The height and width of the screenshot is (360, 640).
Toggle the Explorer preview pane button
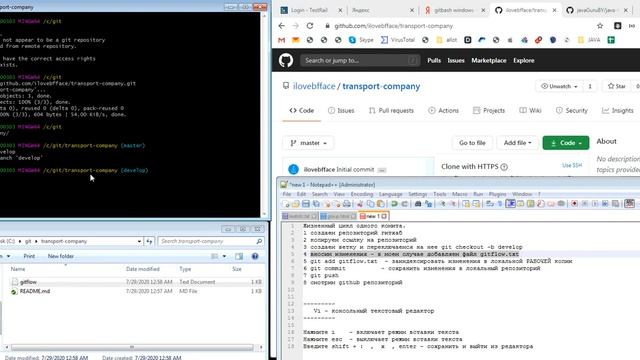(x=239, y=256)
